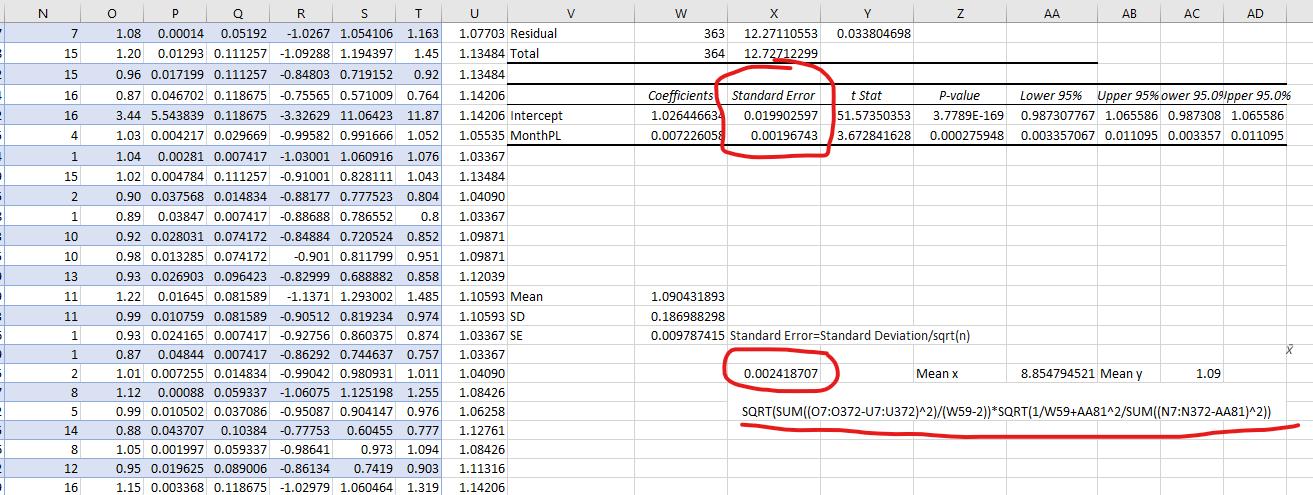The height and width of the screenshot is (495, 1313).
Task: Select the t Stat value 3.672841628
Action: 867,135
